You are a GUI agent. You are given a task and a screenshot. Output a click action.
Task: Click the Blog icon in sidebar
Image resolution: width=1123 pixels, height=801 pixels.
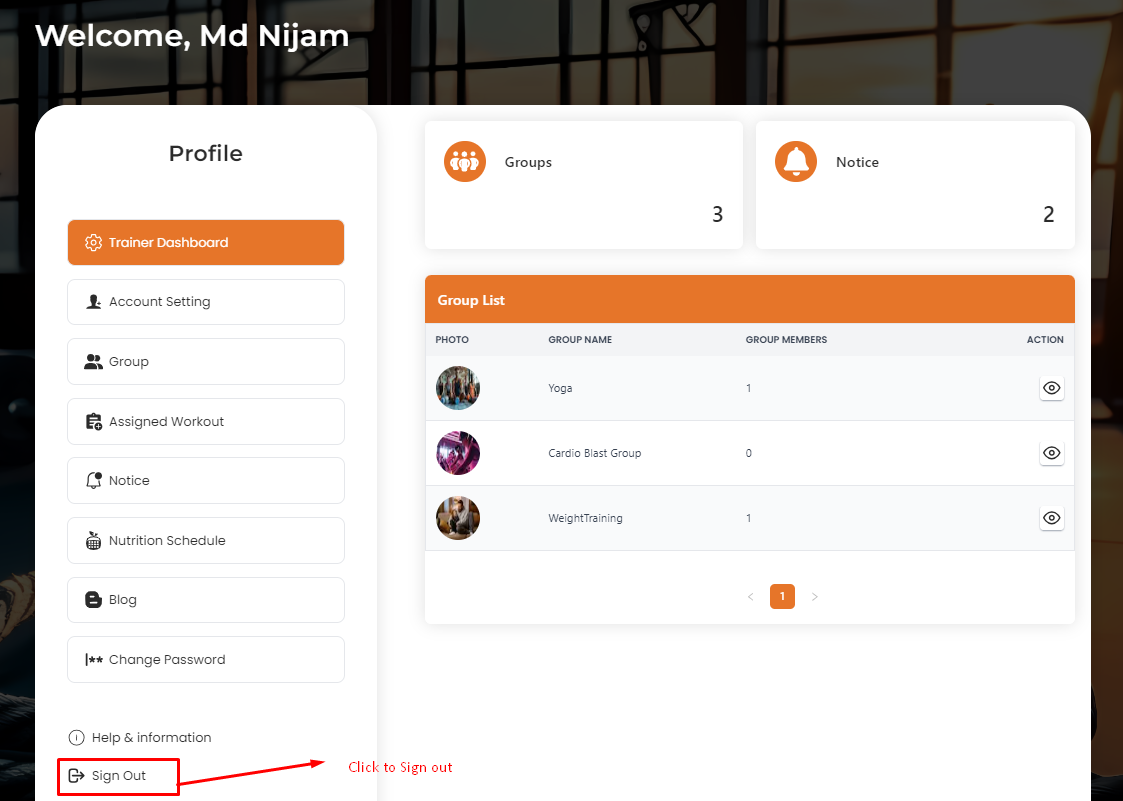coord(93,600)
